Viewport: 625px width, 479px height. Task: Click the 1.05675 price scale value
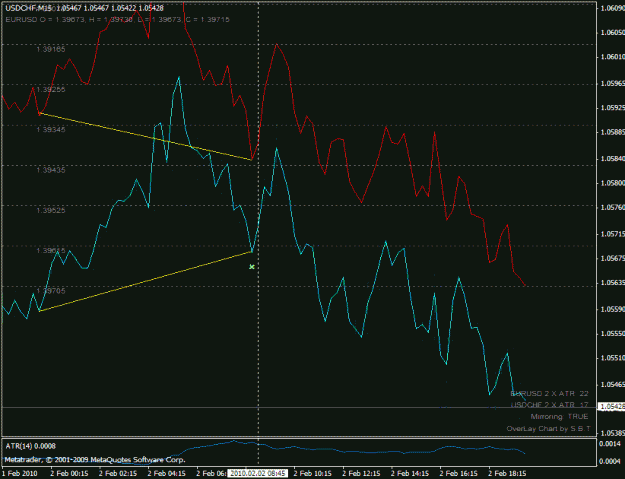pos(613,258)
